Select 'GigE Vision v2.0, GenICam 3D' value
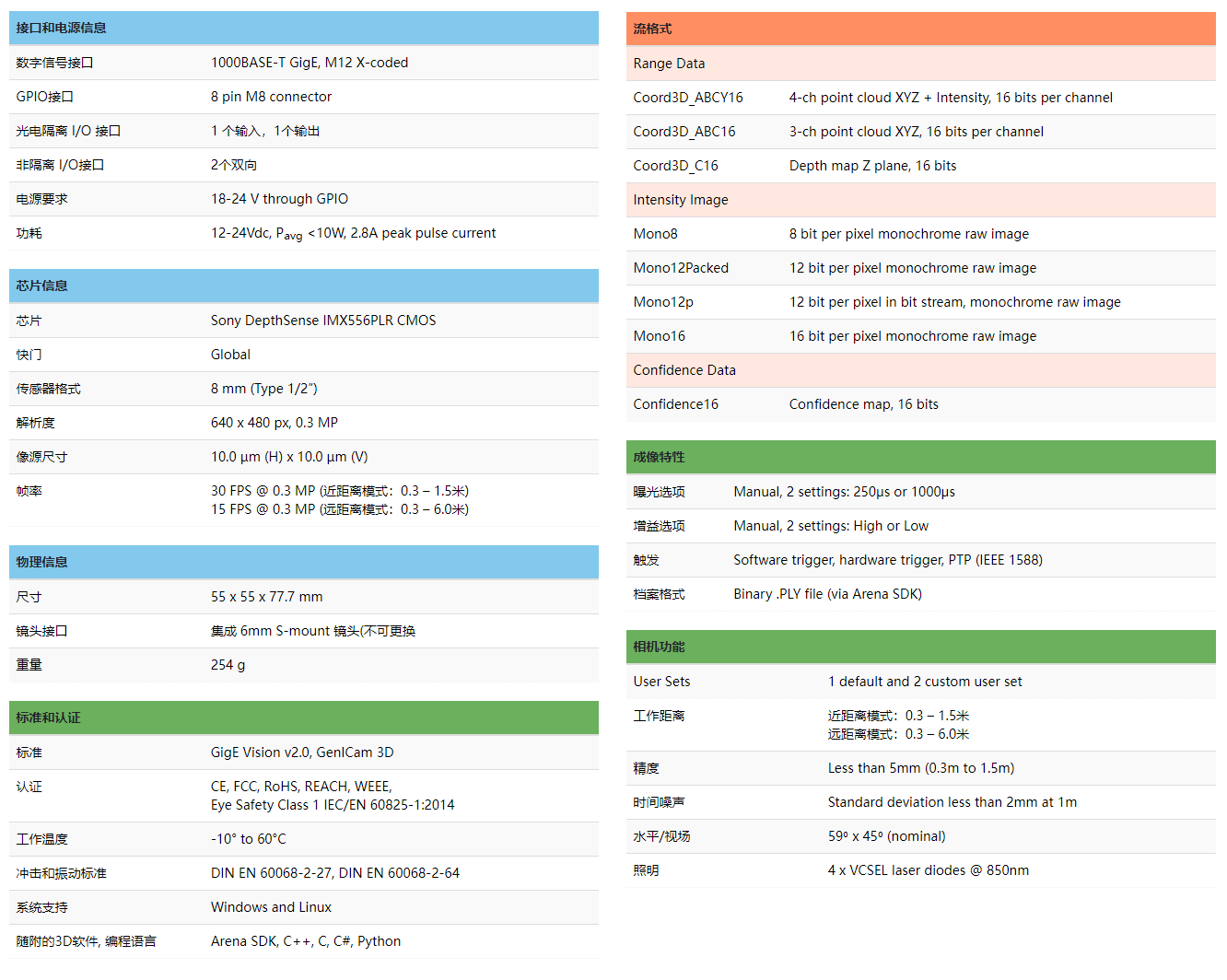This screenshot has width=1227, height=980. pos(302,752)
